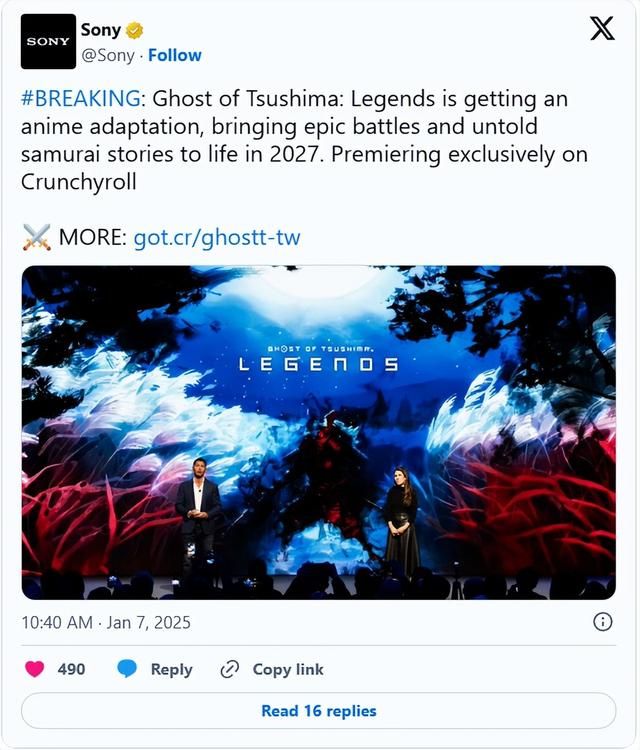Click the 10:40 AM Jan 7, 2025 timestamp
This screenshot has height=750, width=640.
pyautogui.click(x=106, y=622)
